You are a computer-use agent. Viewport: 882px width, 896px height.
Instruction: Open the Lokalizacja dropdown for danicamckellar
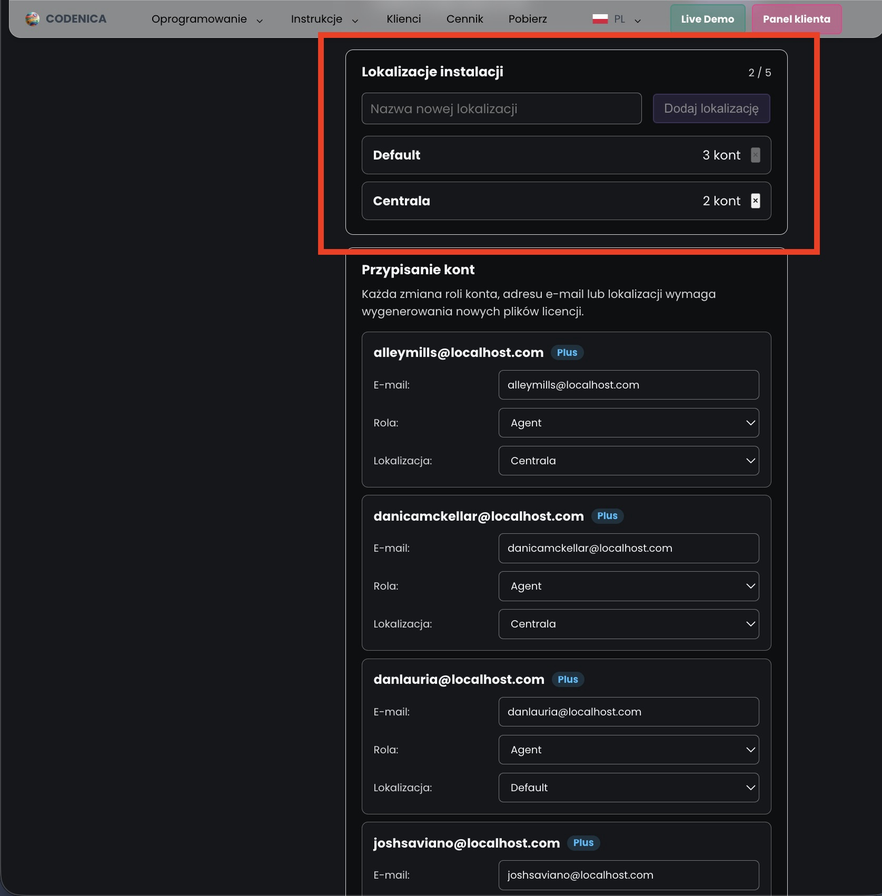pos(628,624)
